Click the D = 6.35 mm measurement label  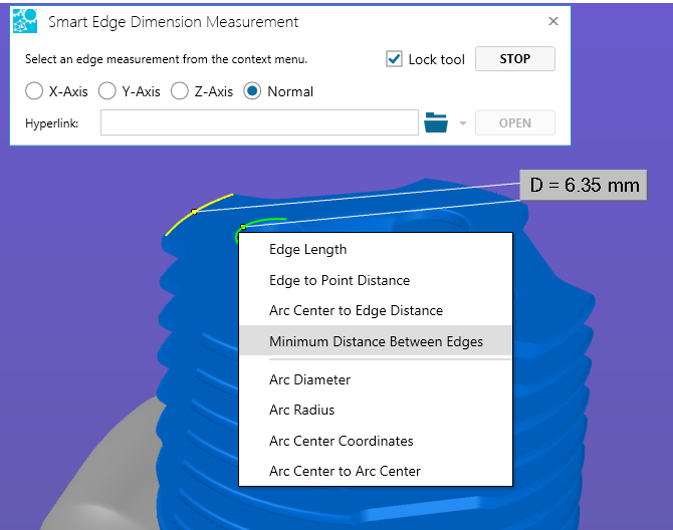tap(584, 185)
